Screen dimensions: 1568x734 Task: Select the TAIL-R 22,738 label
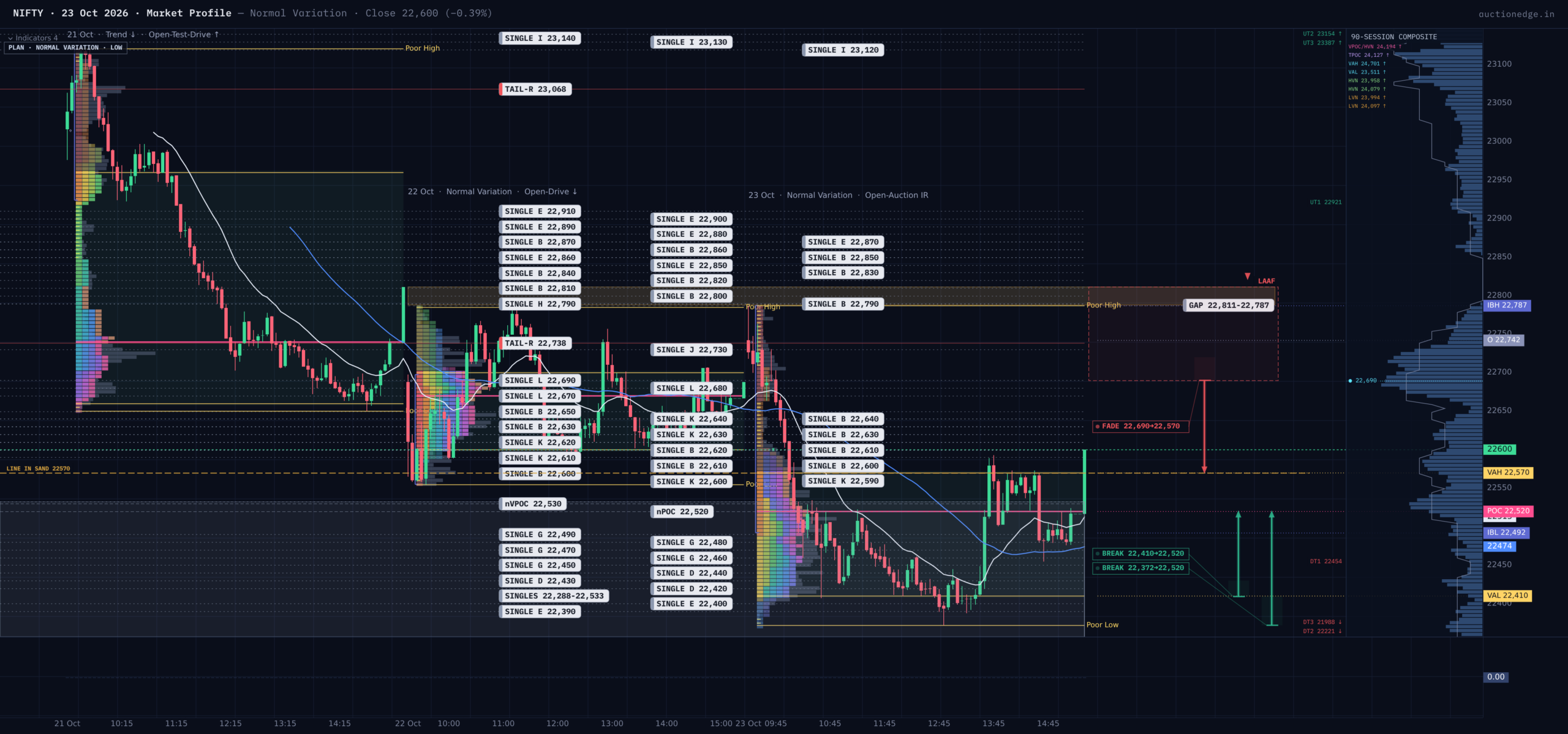535,343
